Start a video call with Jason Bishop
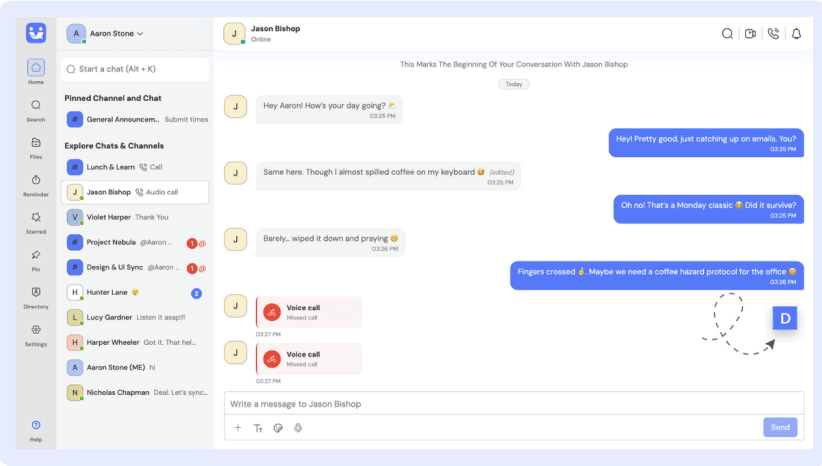The width and height of the screenshot is (822, 466). click(x=750, y=34)
